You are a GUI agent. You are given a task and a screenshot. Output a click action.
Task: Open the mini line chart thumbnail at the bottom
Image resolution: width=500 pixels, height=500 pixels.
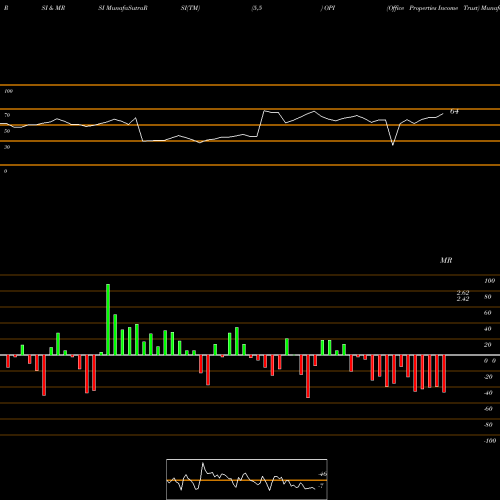[x=247, y=479]
